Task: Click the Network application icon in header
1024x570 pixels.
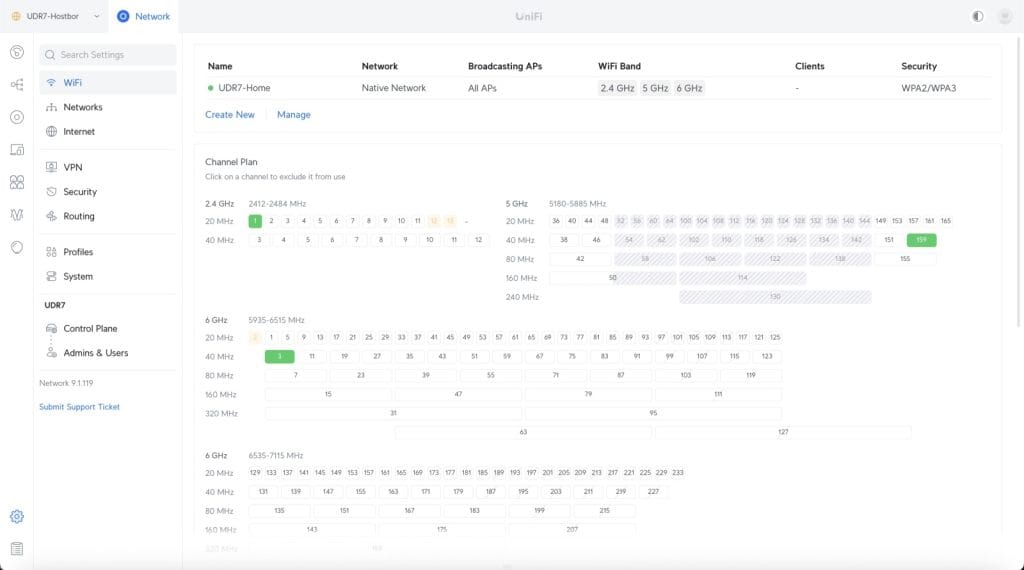Action: click(124, 17)
